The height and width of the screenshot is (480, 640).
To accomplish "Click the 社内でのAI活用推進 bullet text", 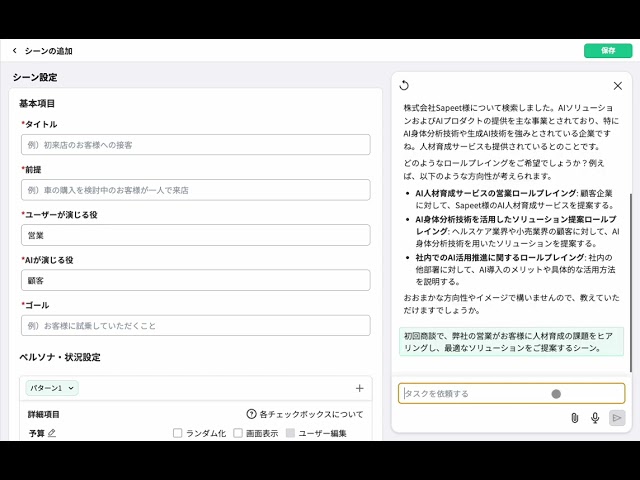I will [516, 269].
